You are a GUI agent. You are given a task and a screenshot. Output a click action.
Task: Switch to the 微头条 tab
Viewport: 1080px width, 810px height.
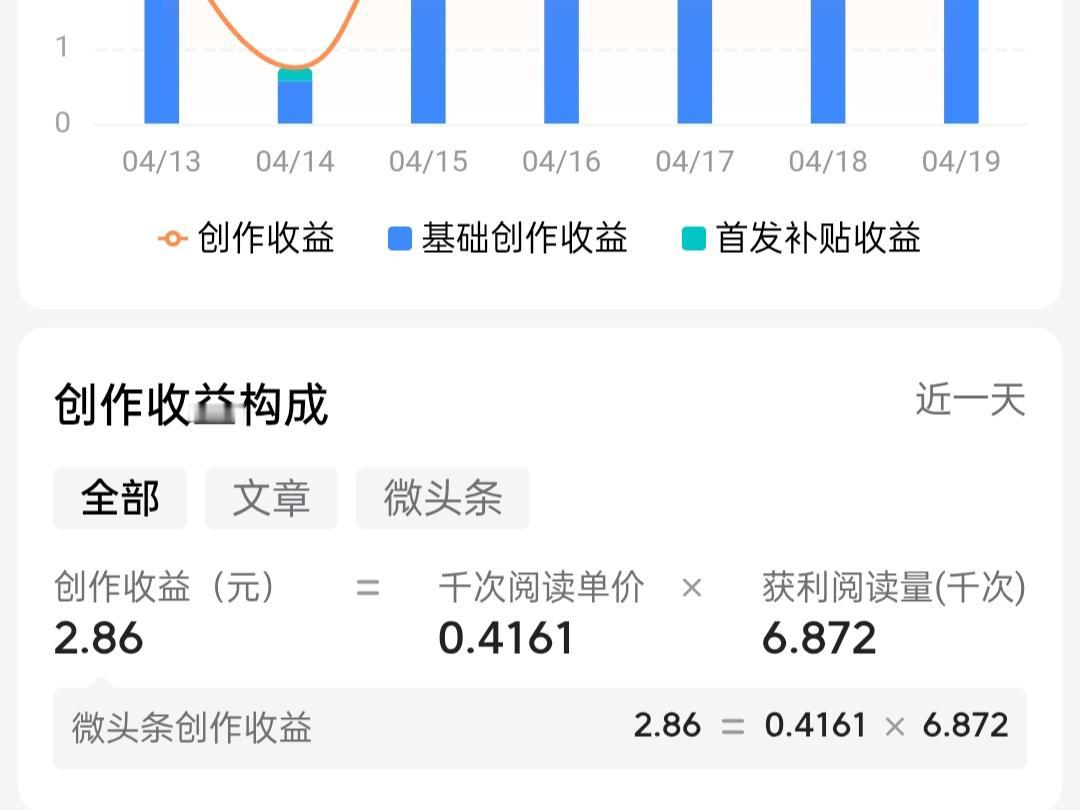(x=443, y=498)
